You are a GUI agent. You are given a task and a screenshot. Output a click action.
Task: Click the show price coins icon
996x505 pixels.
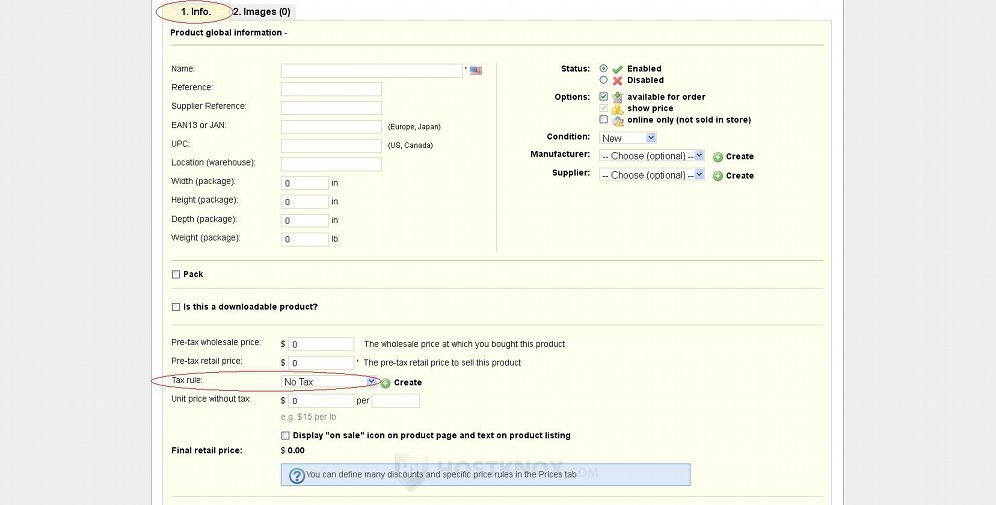click(617, 109)
